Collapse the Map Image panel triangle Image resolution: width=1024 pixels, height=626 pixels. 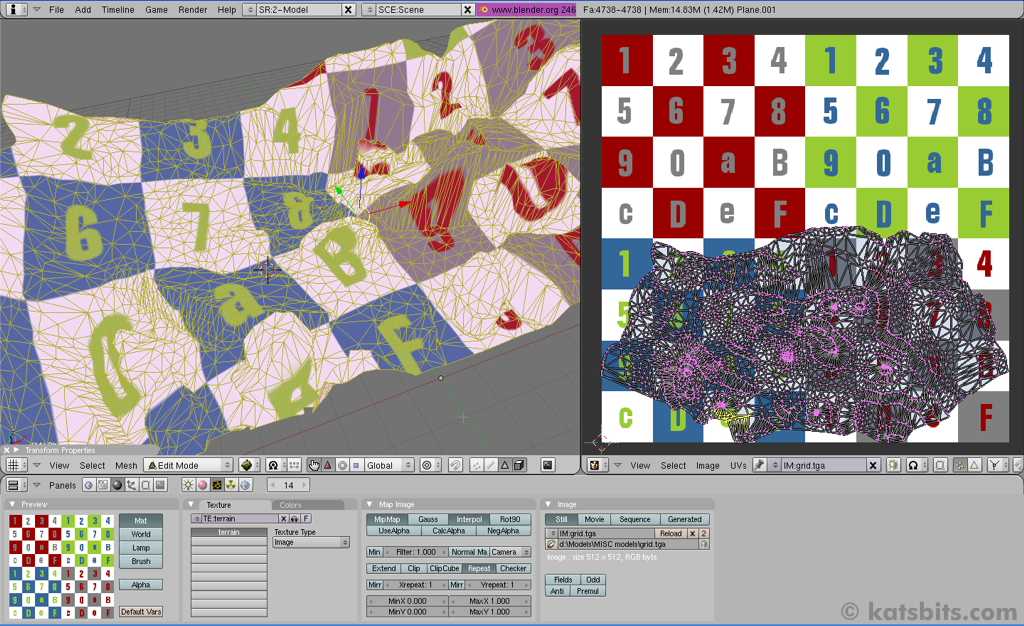point(370,505)
